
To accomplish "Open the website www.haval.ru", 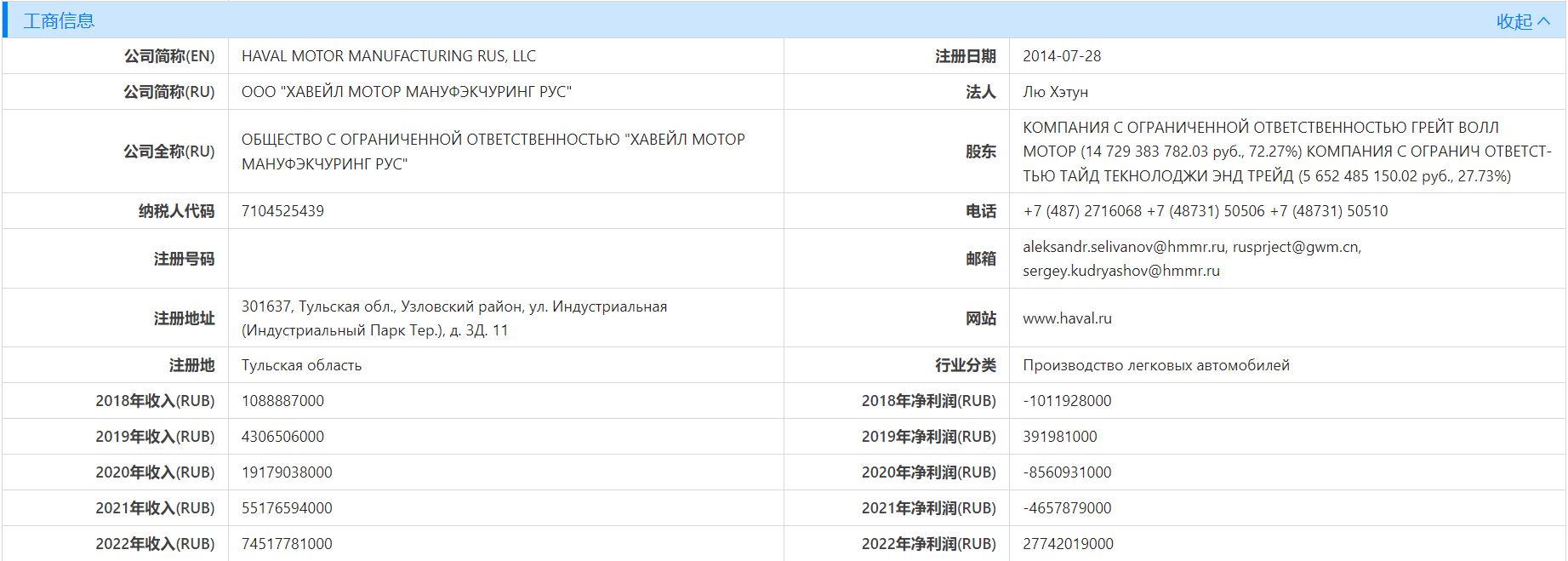I will coord(1067,318).
